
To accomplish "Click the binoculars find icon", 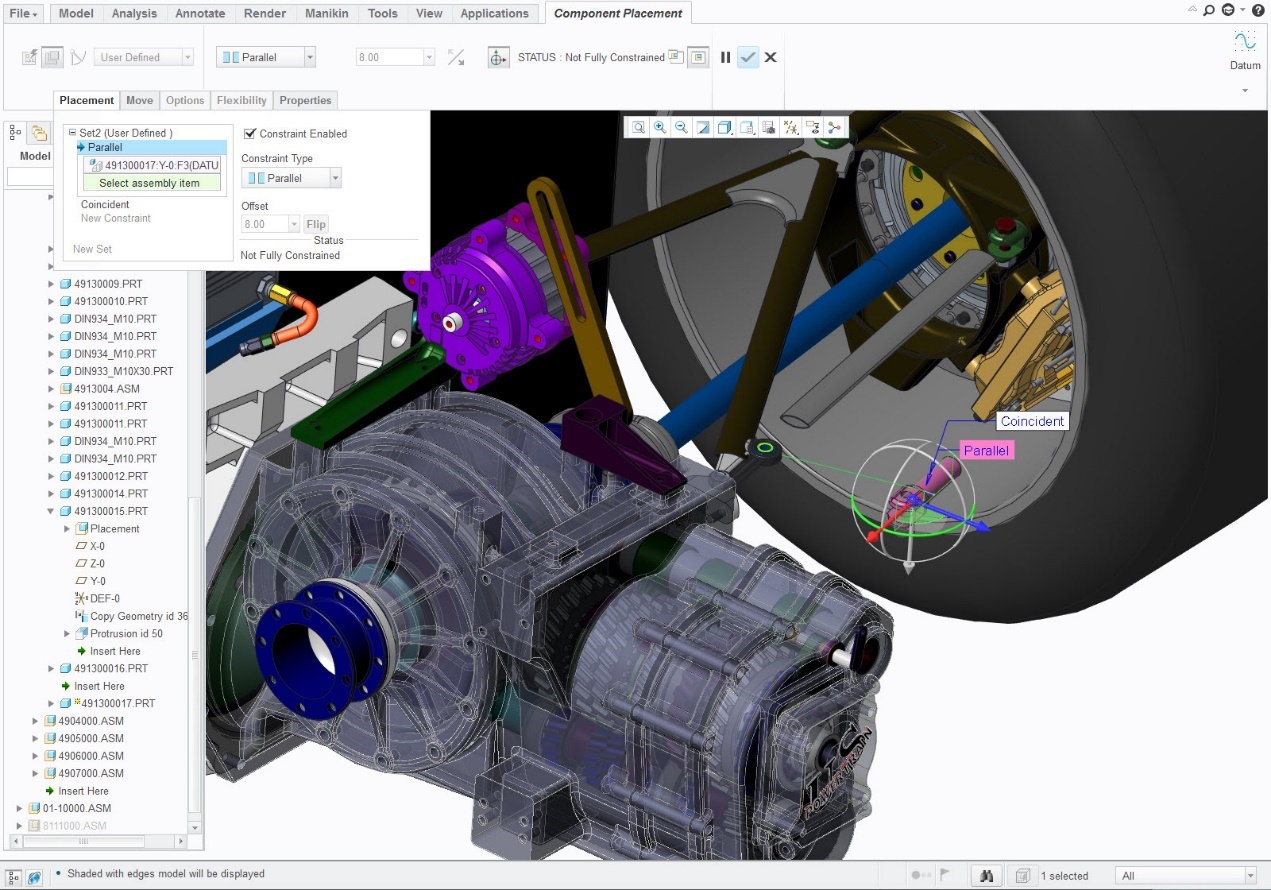I will (986, 875).
